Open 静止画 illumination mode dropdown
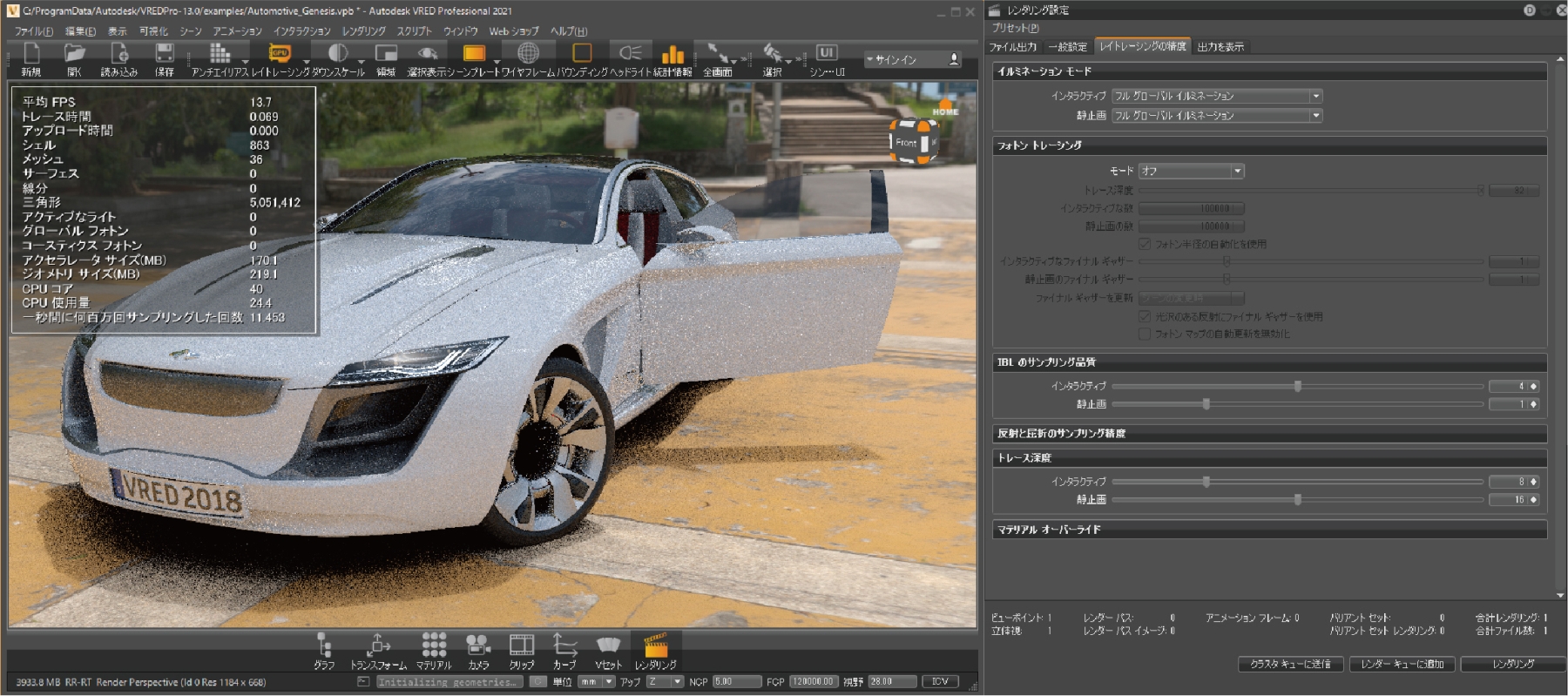Viewport: 1568px width, 696px height. pos(1217,115)
